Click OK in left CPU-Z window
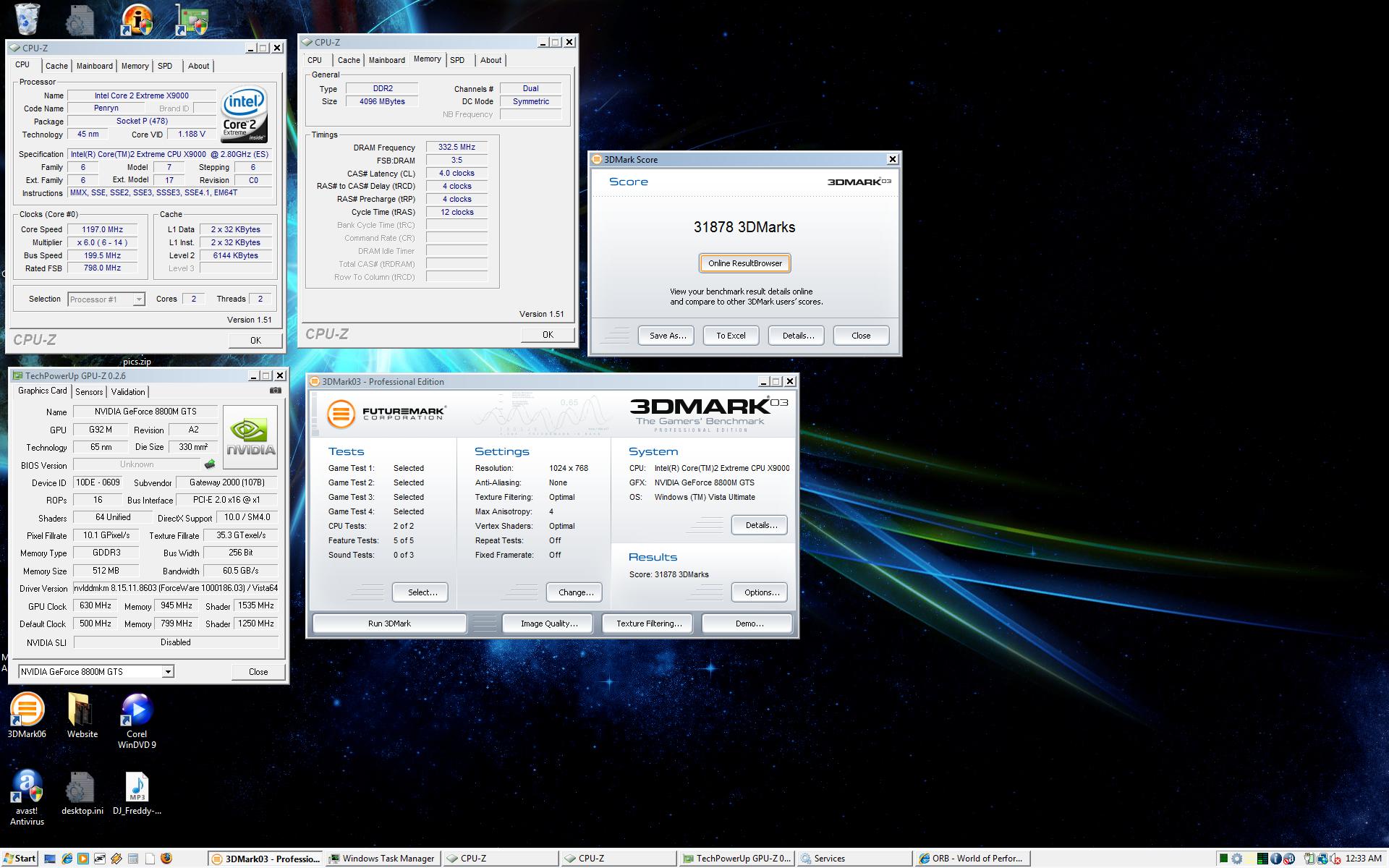 coord(255,341)
